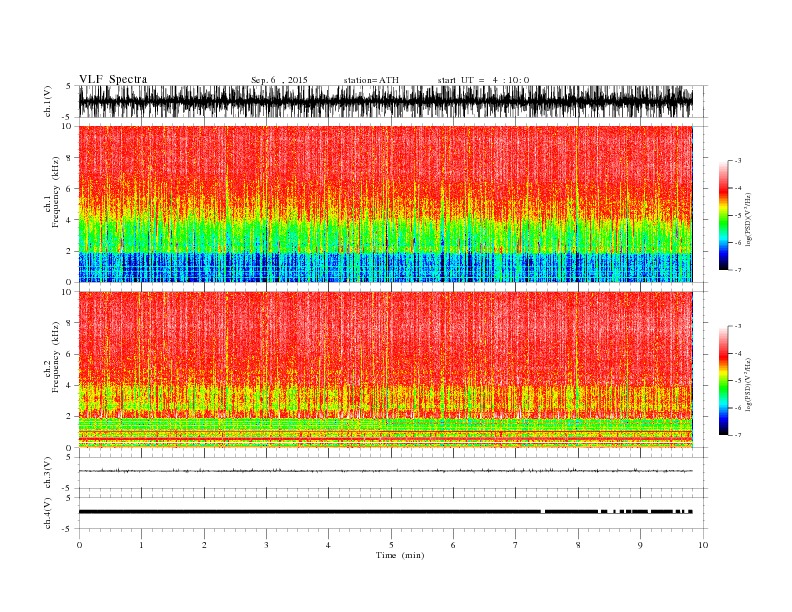
Task: Click the "6" kHz tick of ch.2 spectrogram
Action: (70, 354)
